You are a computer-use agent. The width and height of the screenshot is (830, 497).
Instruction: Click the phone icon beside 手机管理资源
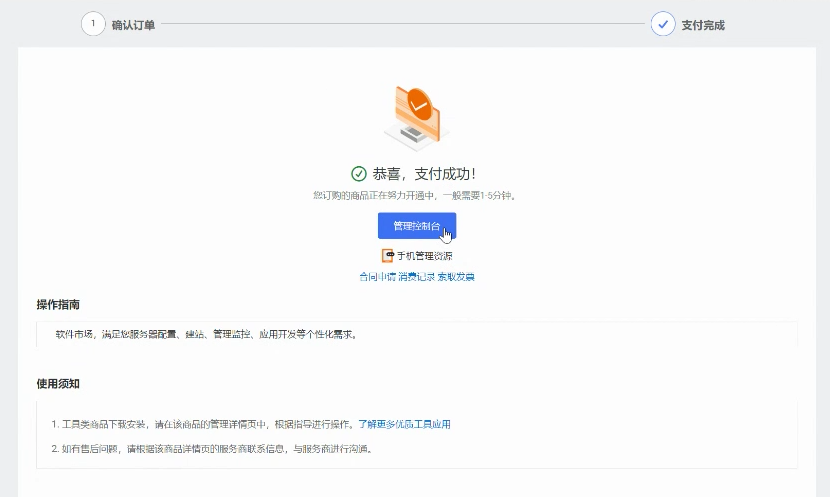tap(388, 256)
